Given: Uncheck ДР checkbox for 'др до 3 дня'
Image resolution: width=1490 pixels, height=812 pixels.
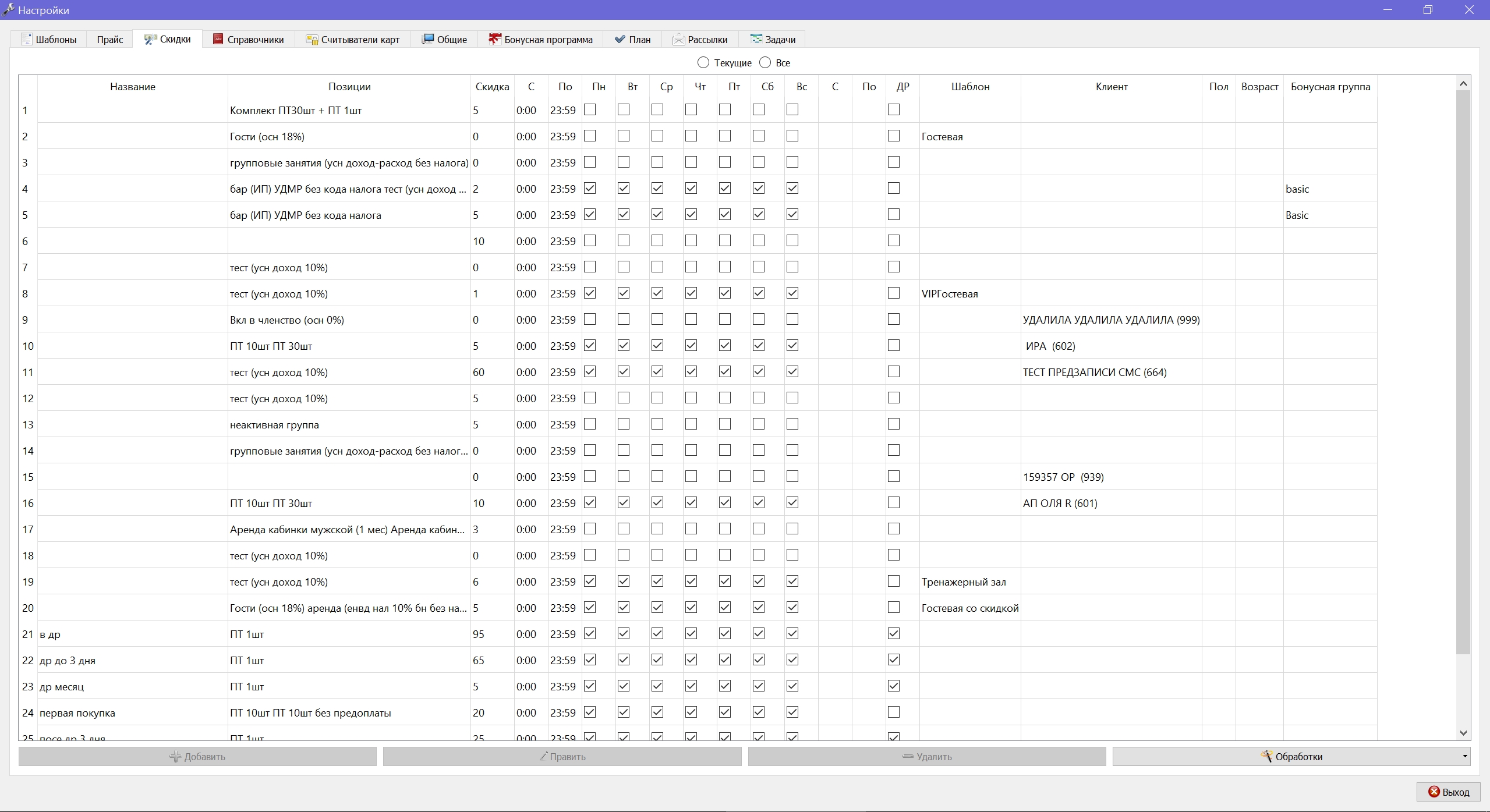Looking at the screenshot, I should click(894, 659).
